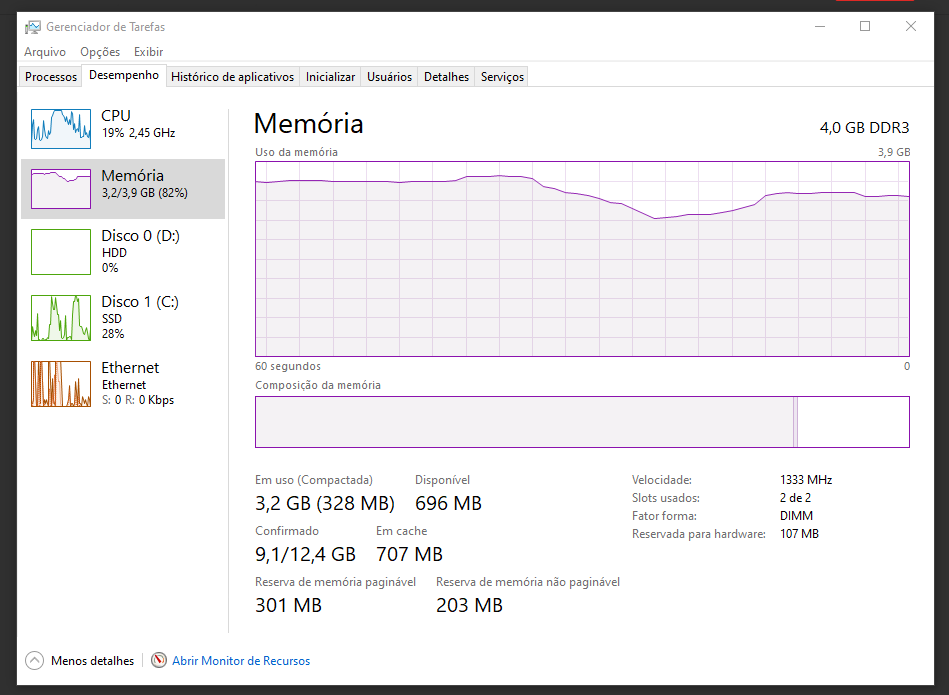Click the Task Manager title bar icon
Viewport: 949px width, 695px height.
(33, 27)
